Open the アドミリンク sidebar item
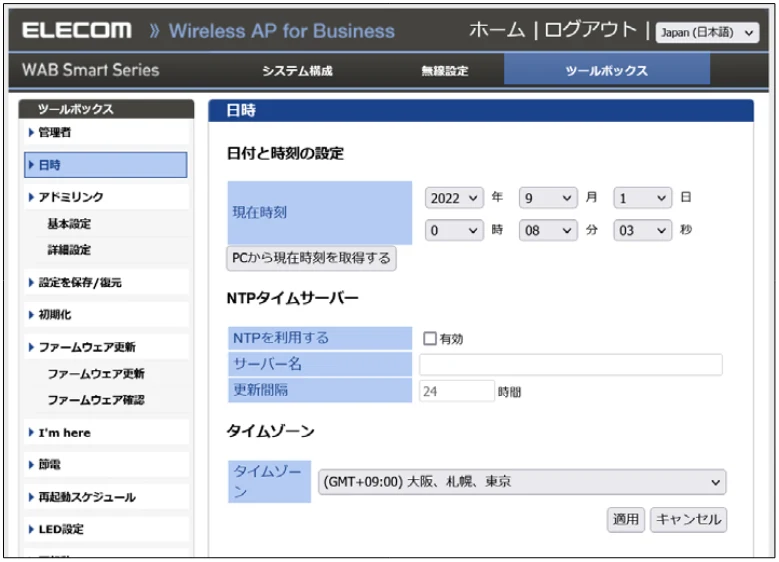Screen dimensions: 779x562 pos(106,197)
